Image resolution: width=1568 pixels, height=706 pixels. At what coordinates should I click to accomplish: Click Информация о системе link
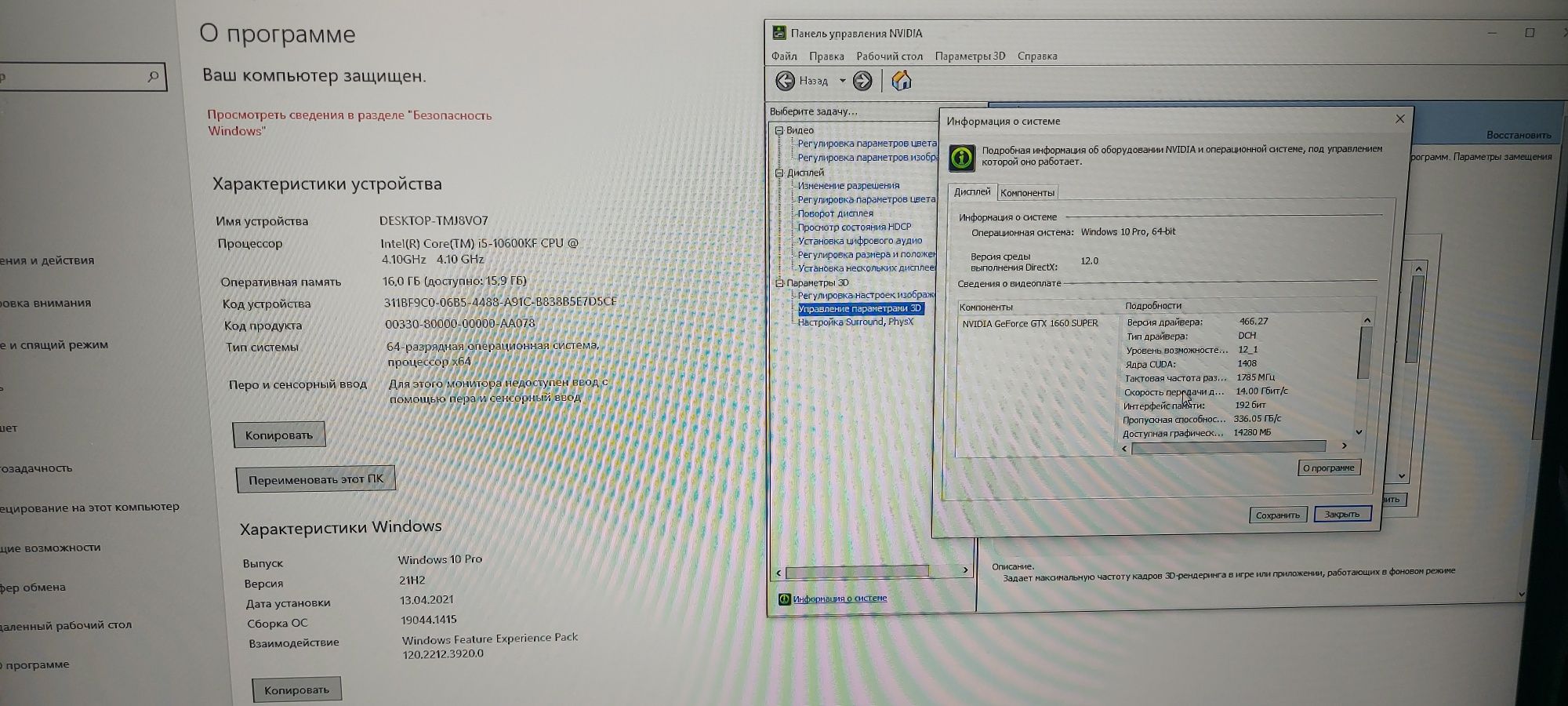click(x=840, y=599)
